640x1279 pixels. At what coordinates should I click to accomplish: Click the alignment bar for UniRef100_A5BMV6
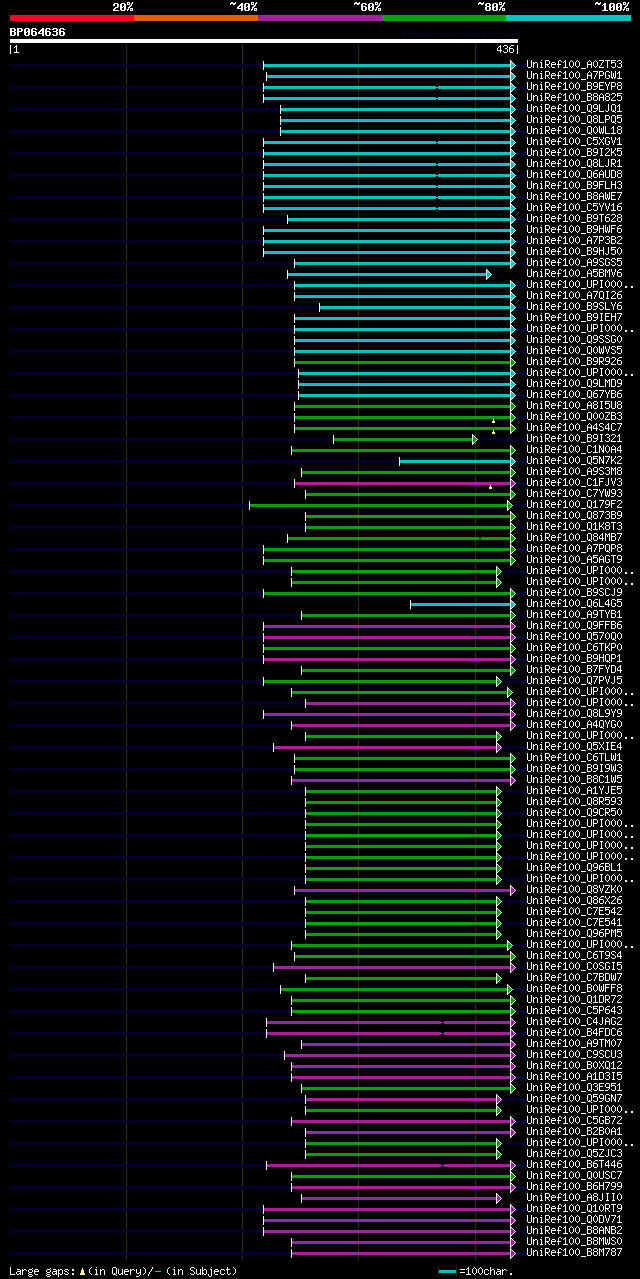pos(389,274)
